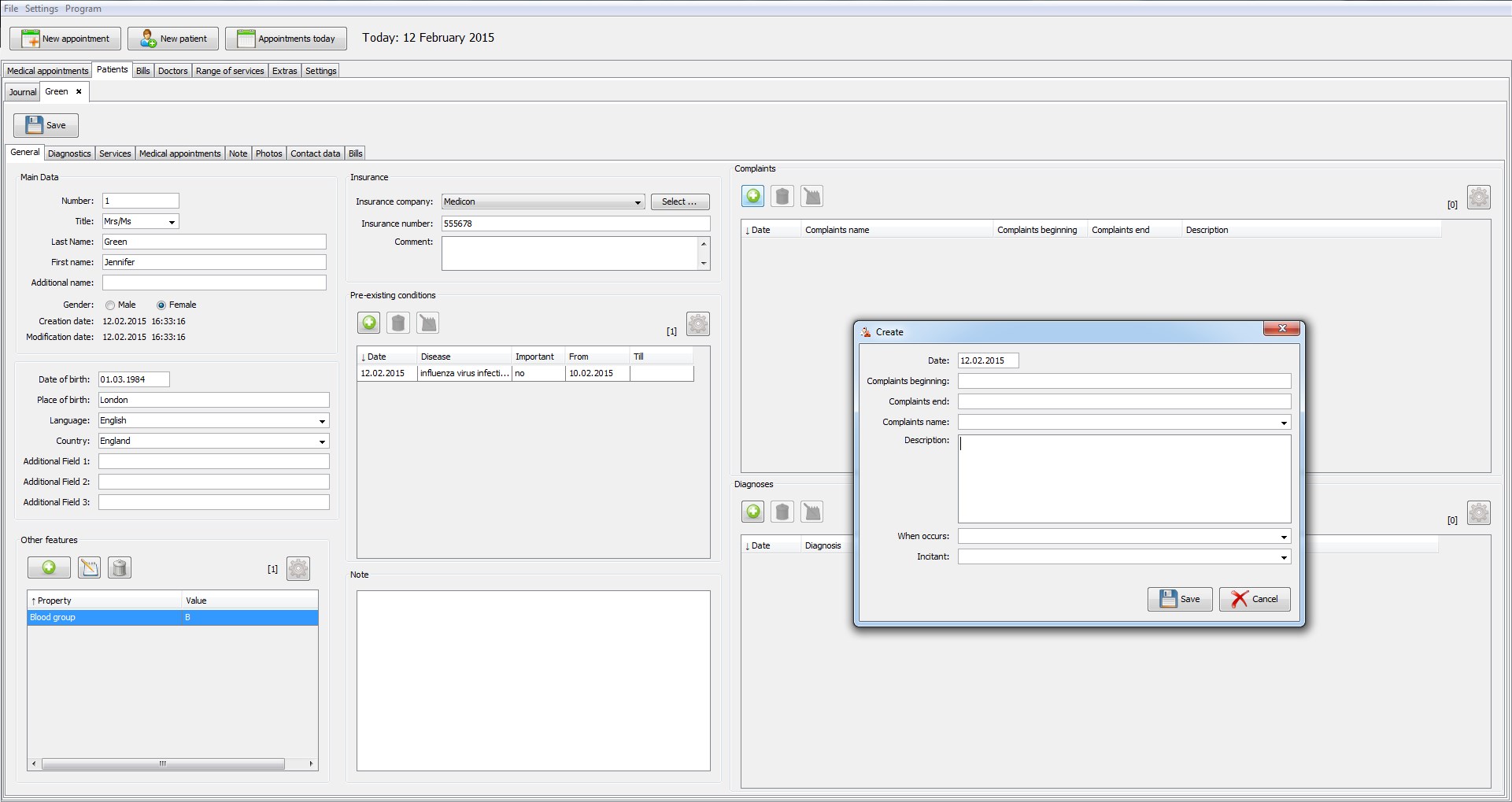Open the Contact data sub-tab
Screen dimensions: 1512x802
[x=316, y=153]
